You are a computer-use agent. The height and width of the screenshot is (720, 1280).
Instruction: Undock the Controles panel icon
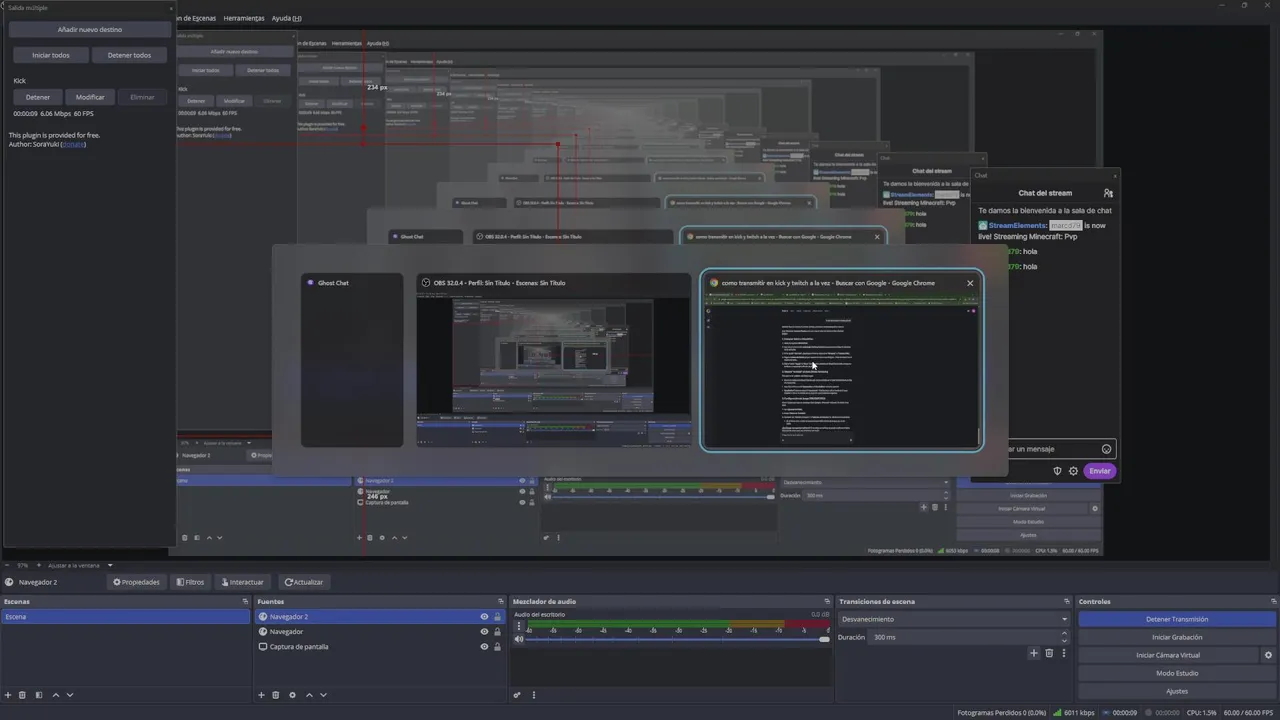[x=1274, y=602]
